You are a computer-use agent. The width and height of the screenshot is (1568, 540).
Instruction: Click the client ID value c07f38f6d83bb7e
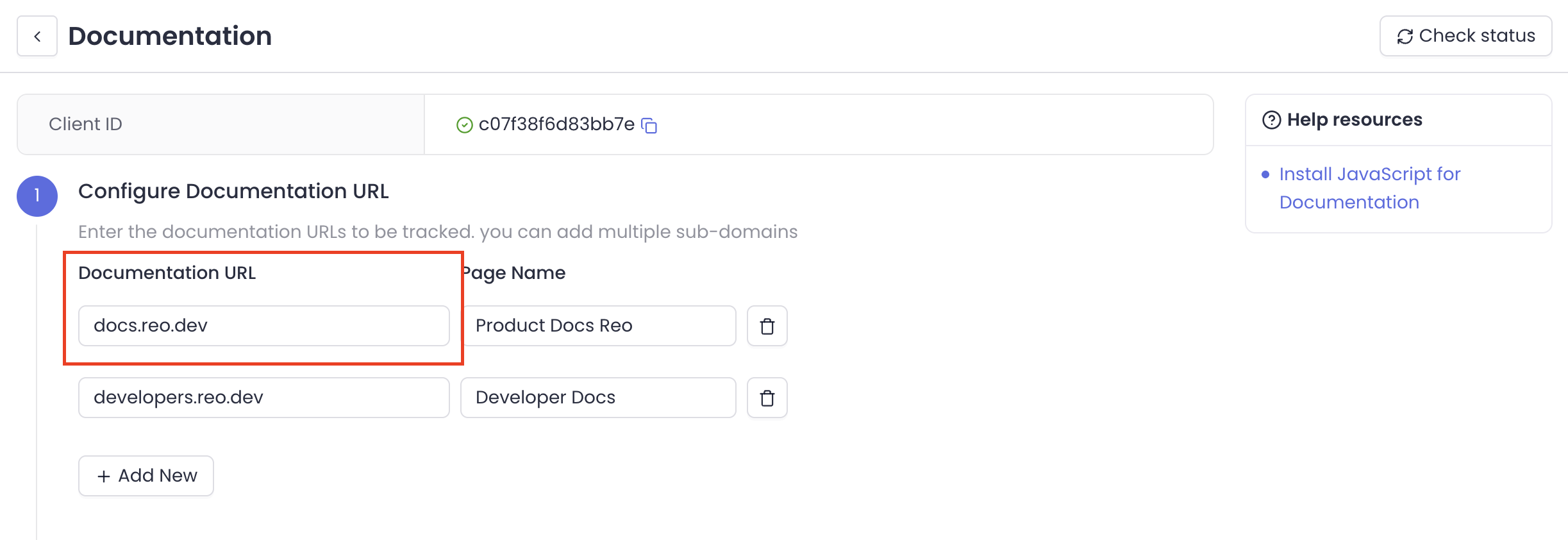tap(556, 124)
